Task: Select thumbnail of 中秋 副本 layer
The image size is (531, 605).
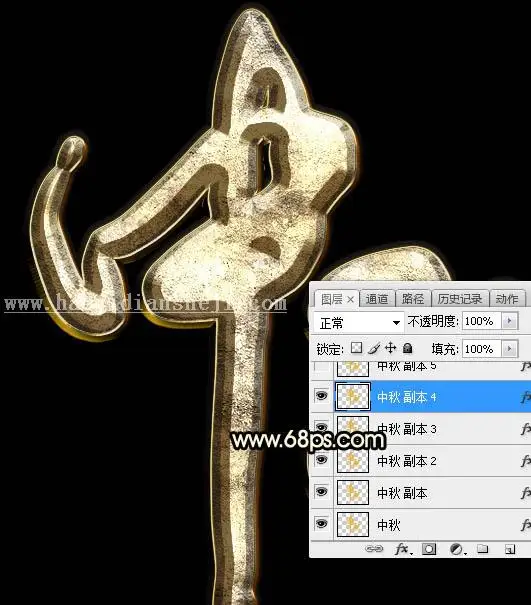Action: click(x=353, y=493)
